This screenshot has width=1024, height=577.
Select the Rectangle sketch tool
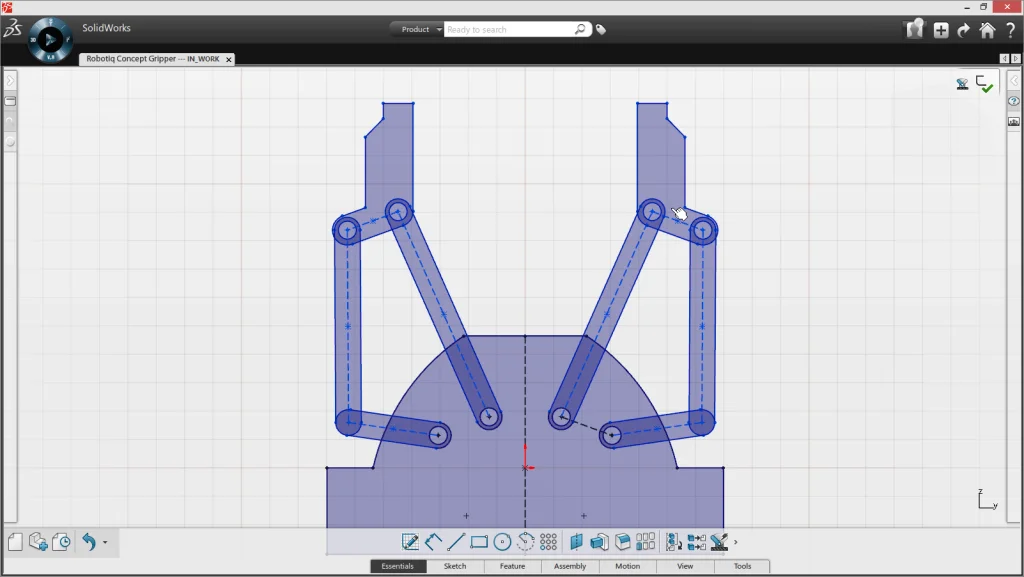point(480,541)
